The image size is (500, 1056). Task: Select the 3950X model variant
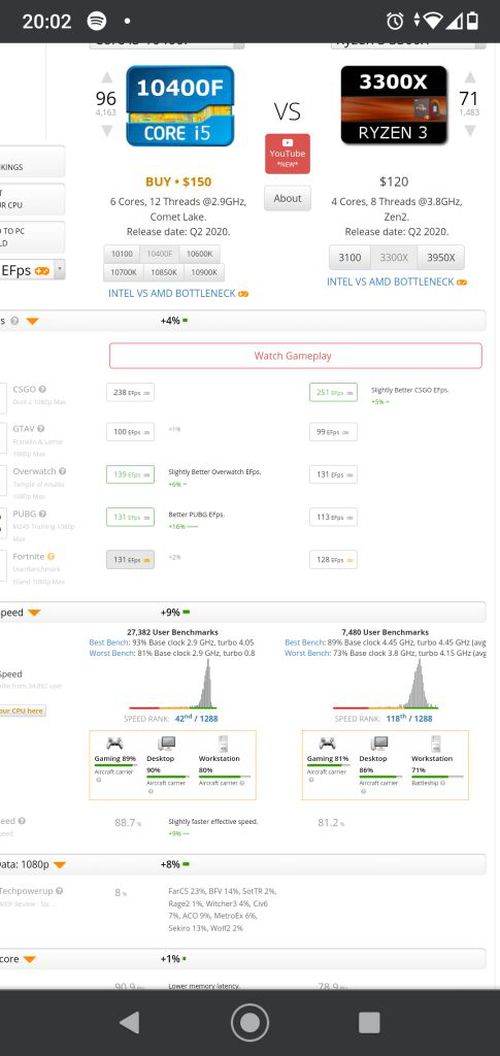click(x=441, y=257)
